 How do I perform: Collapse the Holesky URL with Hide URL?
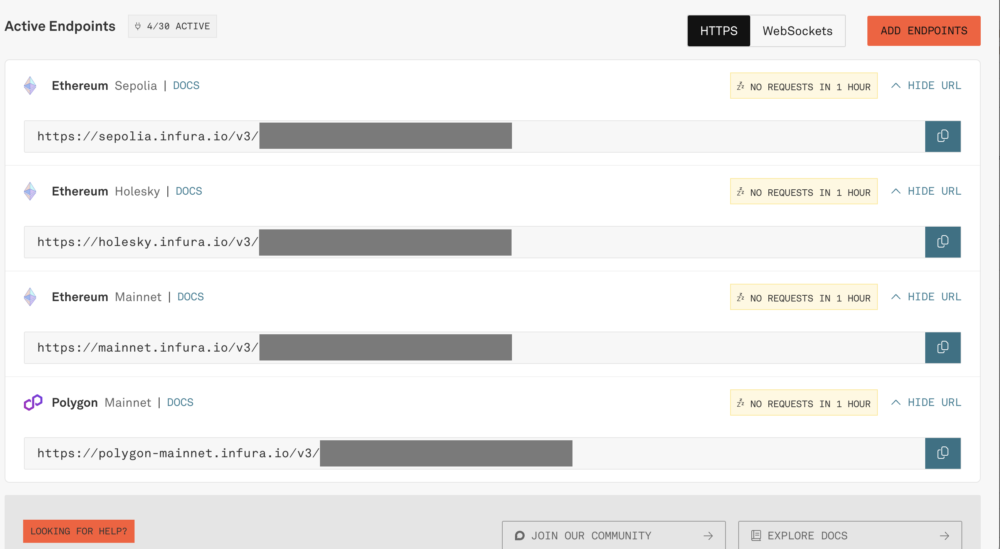(x=926, y=191)
